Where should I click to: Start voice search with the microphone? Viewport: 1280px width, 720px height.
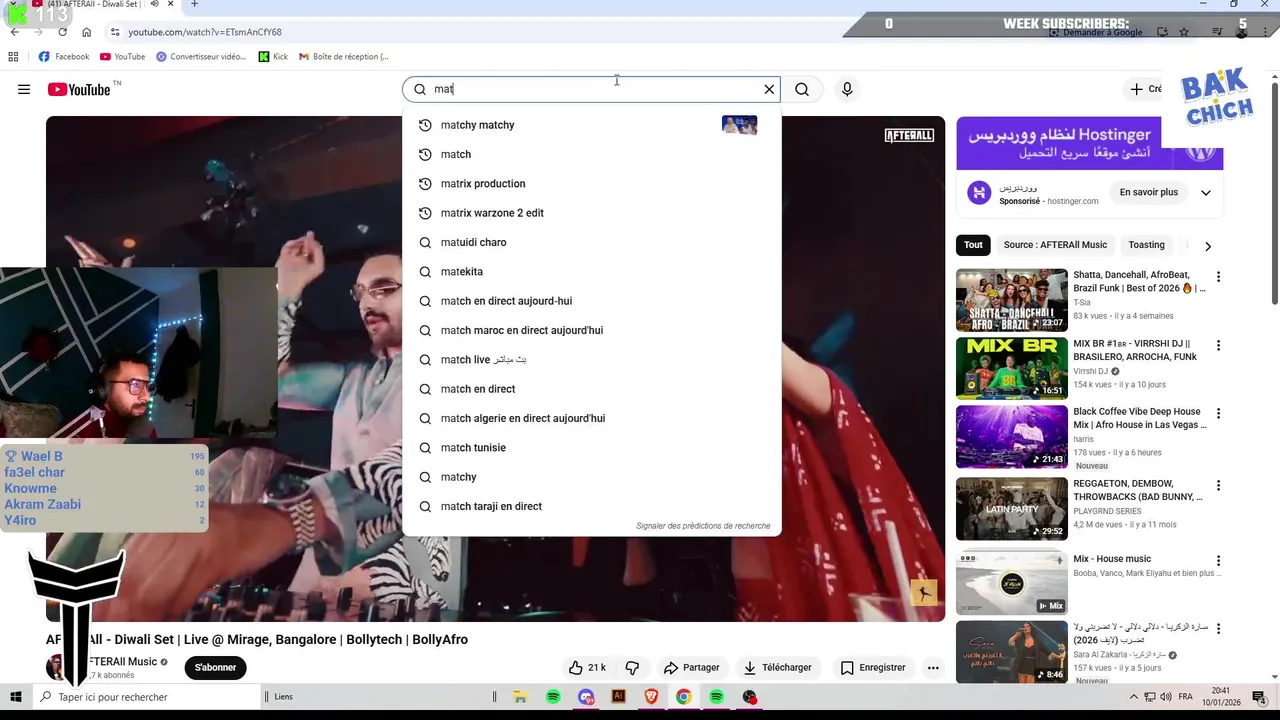point(847,89)
